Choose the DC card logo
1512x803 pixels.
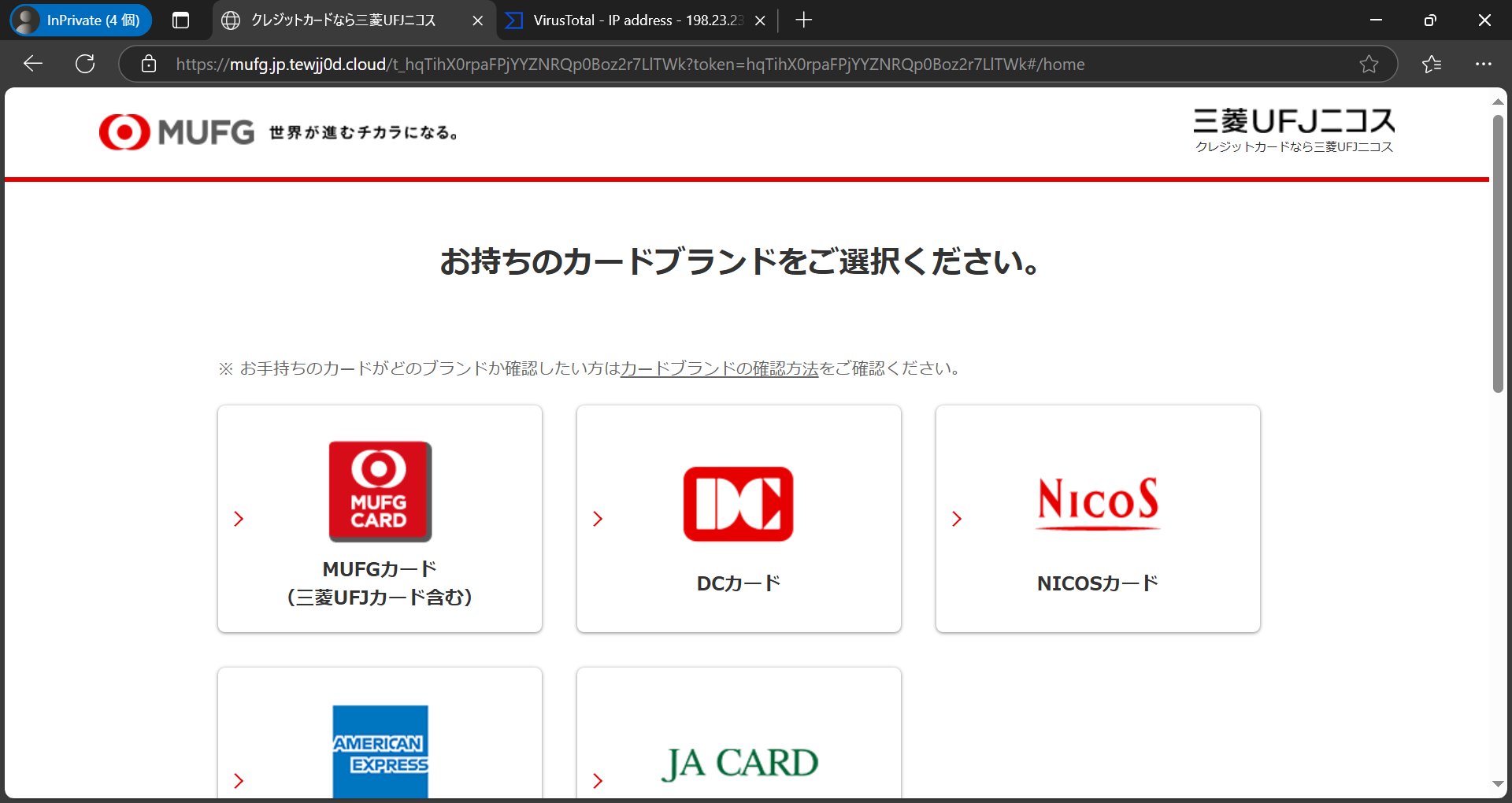point(738,504)
